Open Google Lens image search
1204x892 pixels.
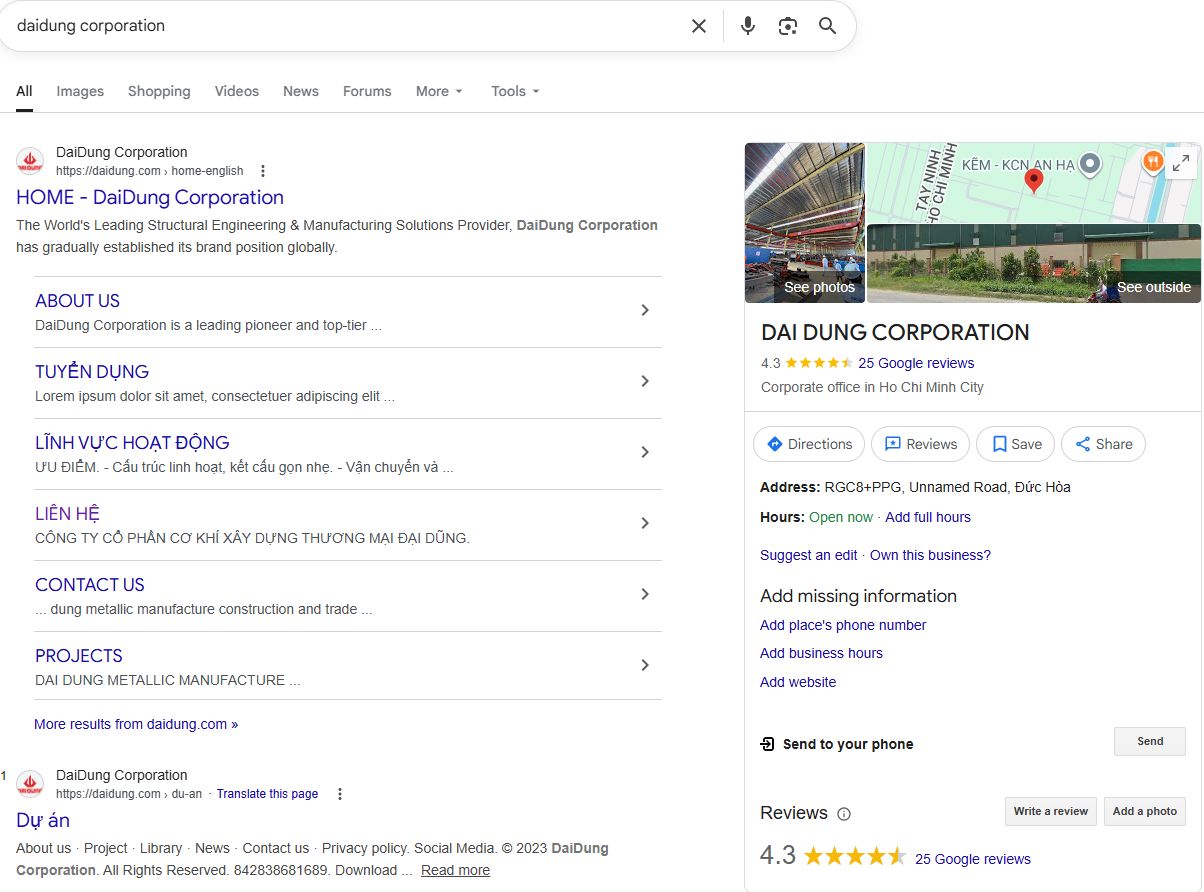pyautogui.click(x=787, y=26)
